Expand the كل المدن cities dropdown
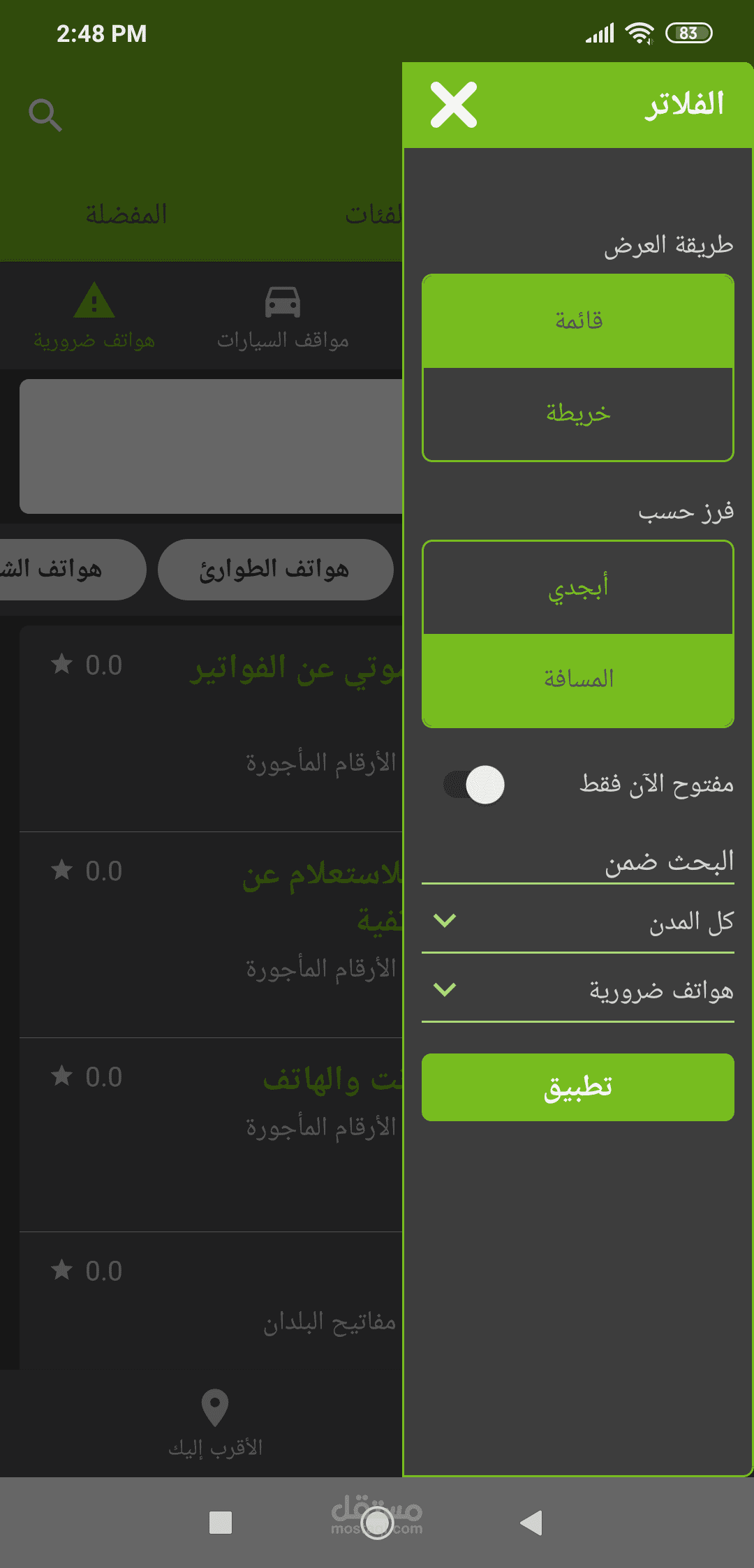This screenshot has height=1568, width=754. [x=578, y=921]
